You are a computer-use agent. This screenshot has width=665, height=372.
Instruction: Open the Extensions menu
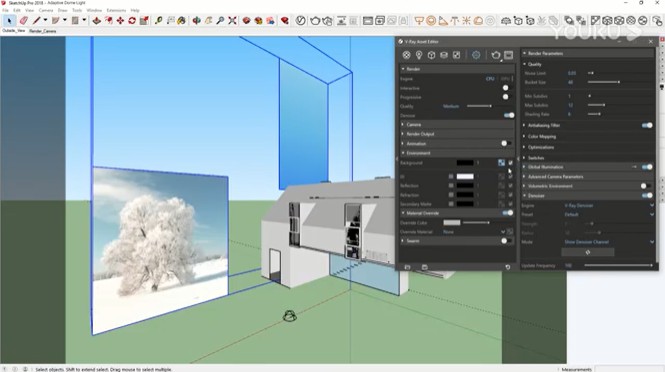click(x=116, y=10)
